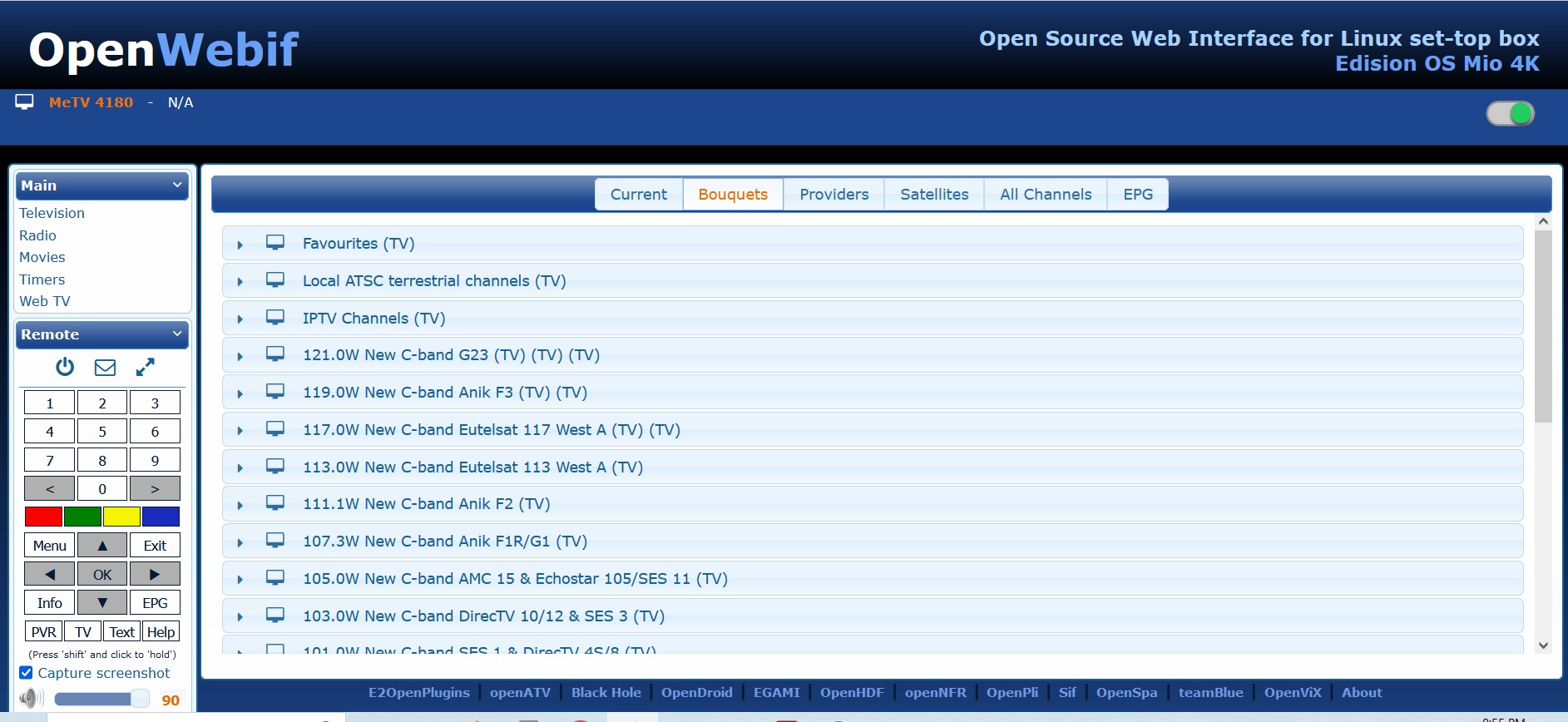
Task: Click the power icon in Remote panel
Action: point(65,367)
